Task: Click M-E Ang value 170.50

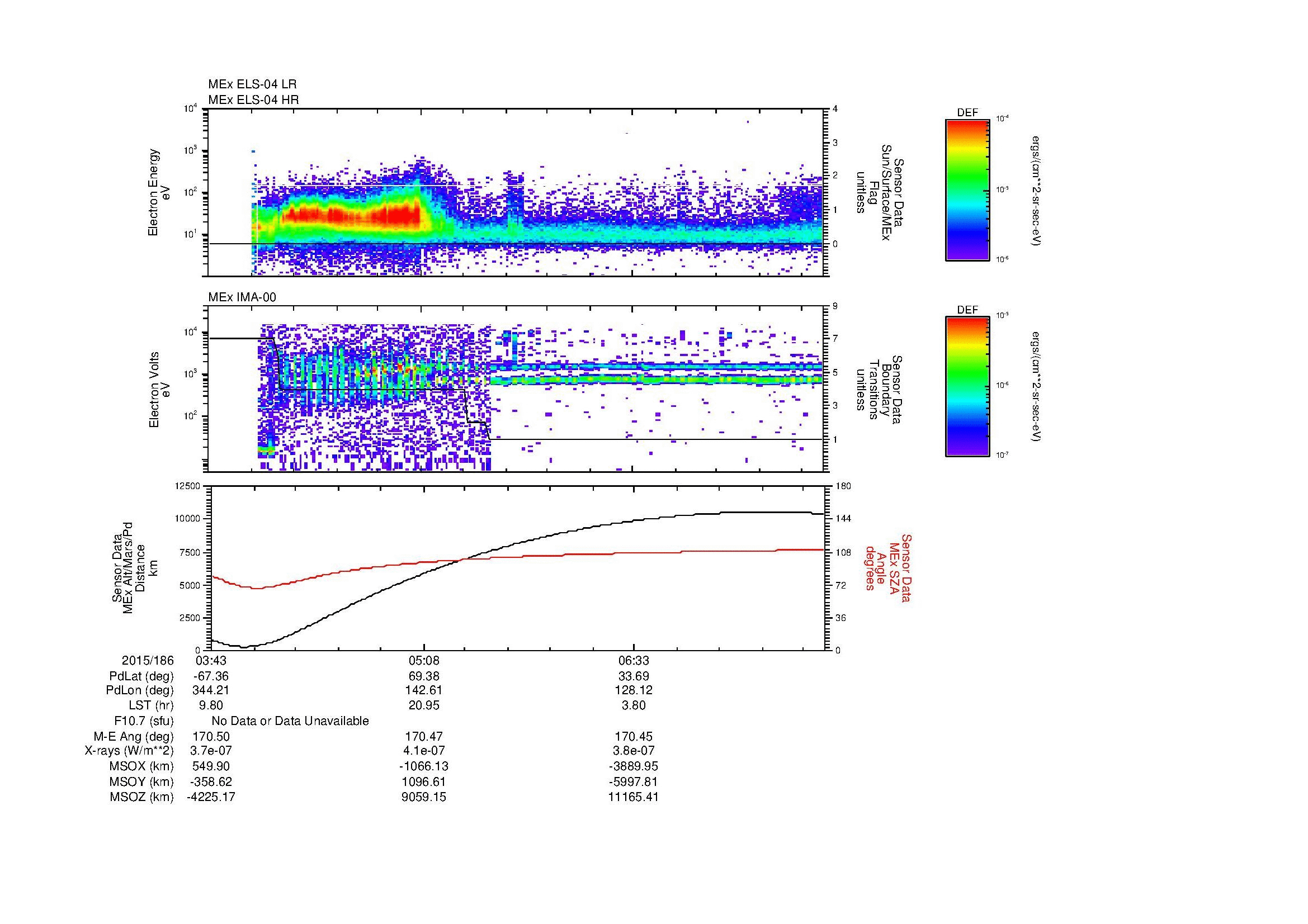Action: pyautogui.click(x=211, y=737)
